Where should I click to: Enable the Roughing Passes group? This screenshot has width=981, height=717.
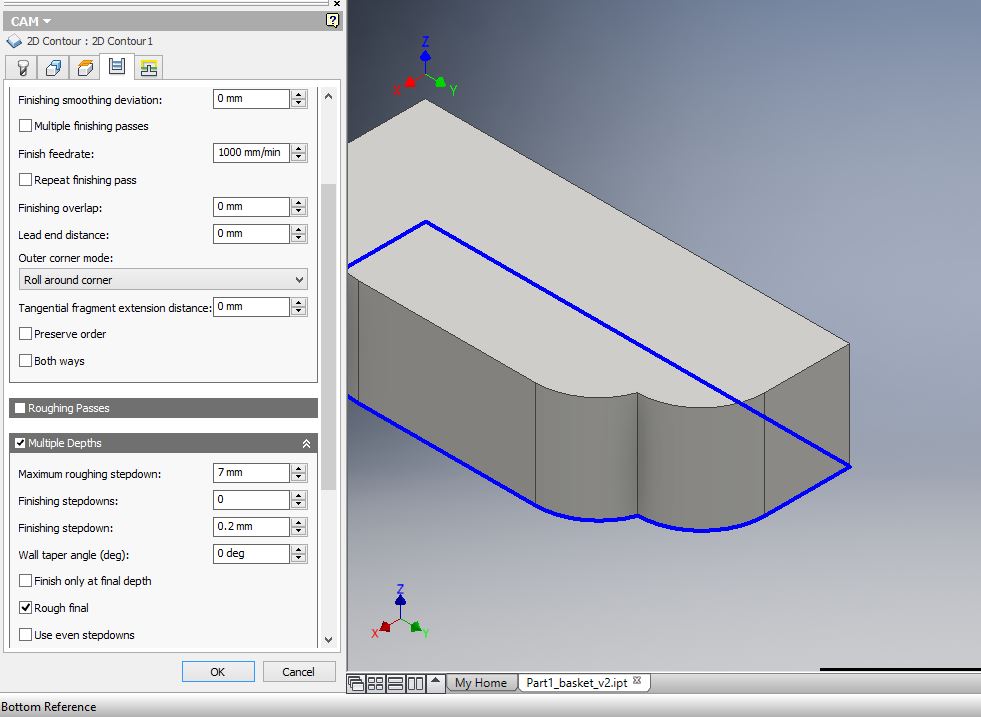pos(20,408)
